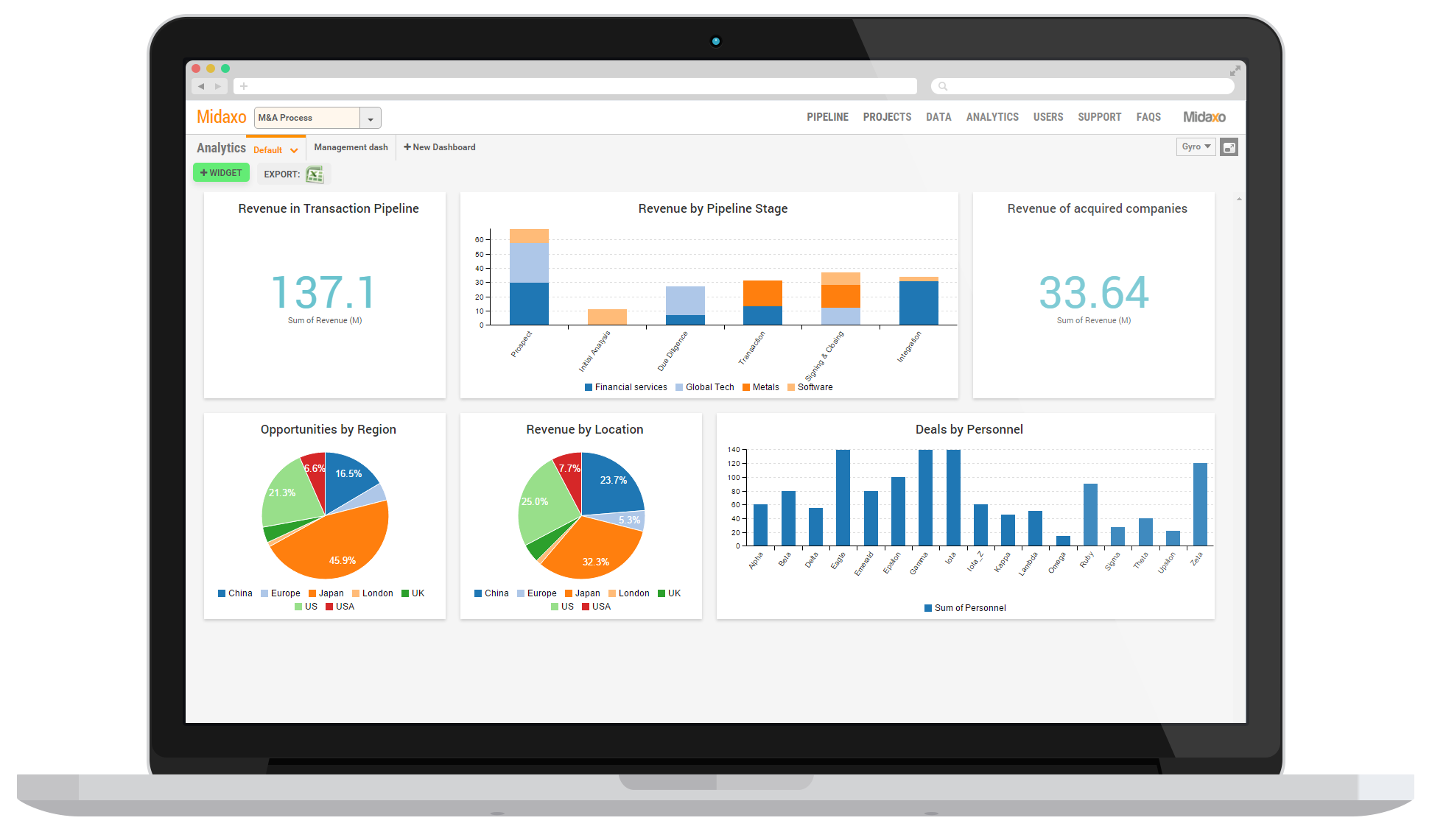
Task: Export dashboard to Excel icon
Action: point(315,174)
